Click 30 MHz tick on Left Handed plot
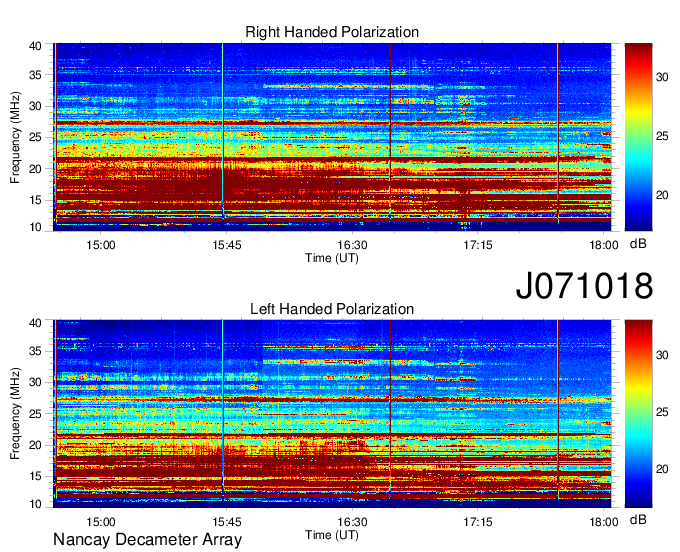Screen dimensions: 680x552 (35, 382)
